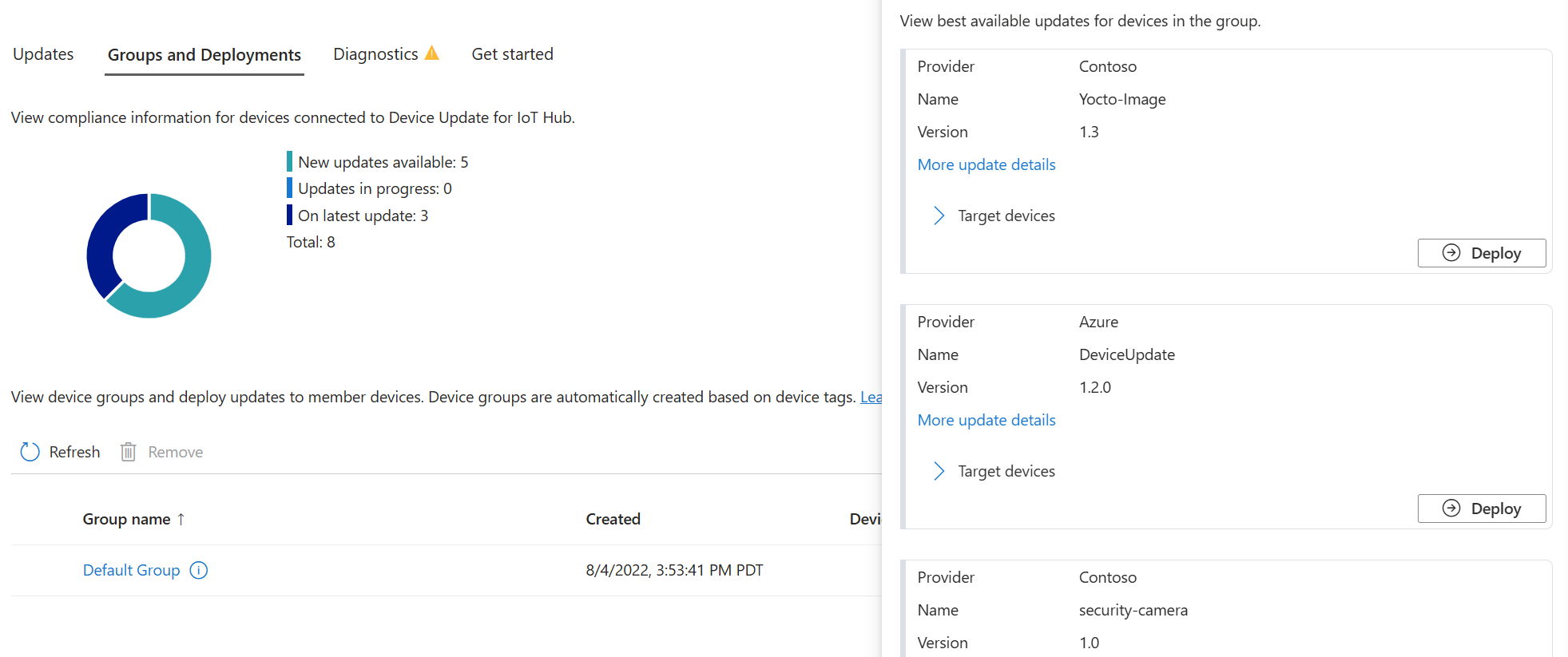Open More update details for DeviceUpdate
Viewport: 1568px width, 657px height.
click(986, 420)
